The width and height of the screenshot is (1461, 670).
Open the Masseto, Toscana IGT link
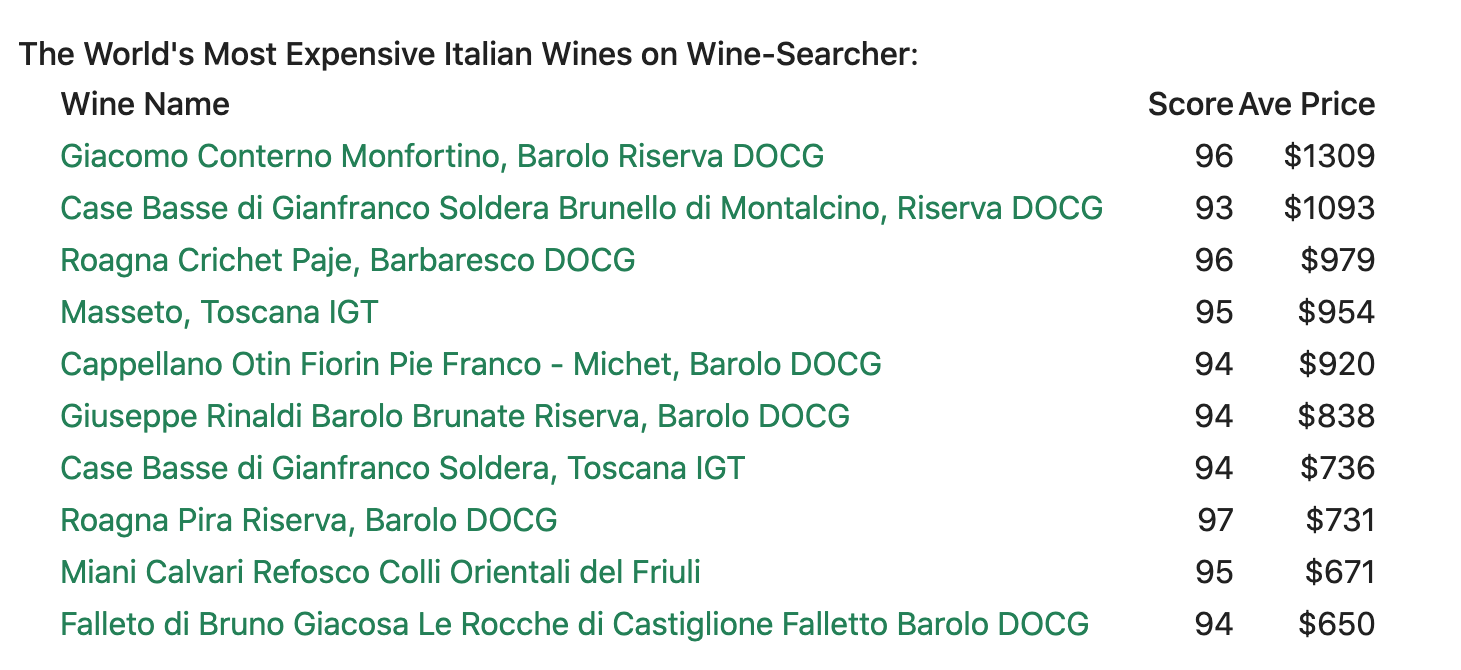219,312
